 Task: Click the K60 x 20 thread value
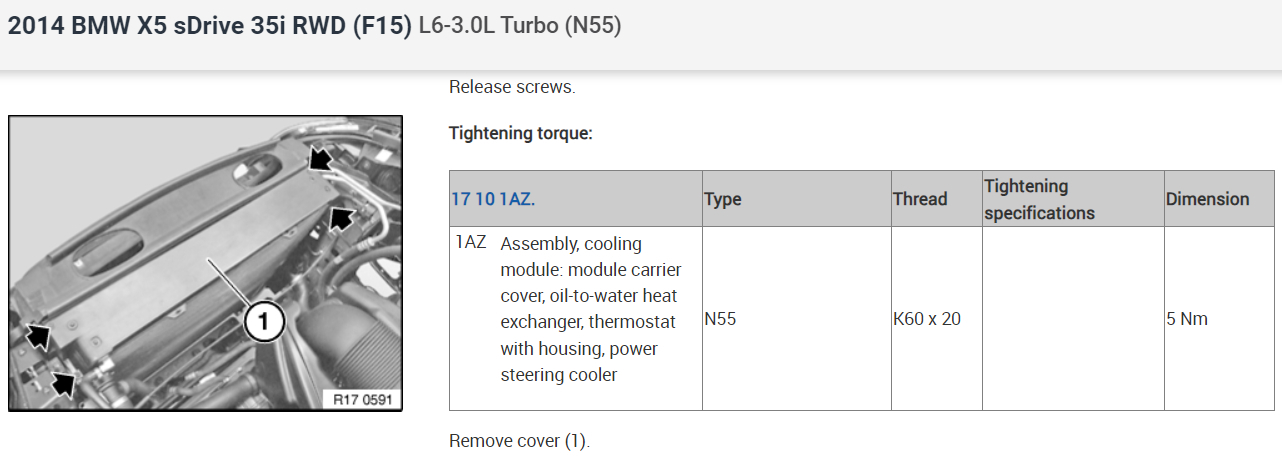pos(927,319)
